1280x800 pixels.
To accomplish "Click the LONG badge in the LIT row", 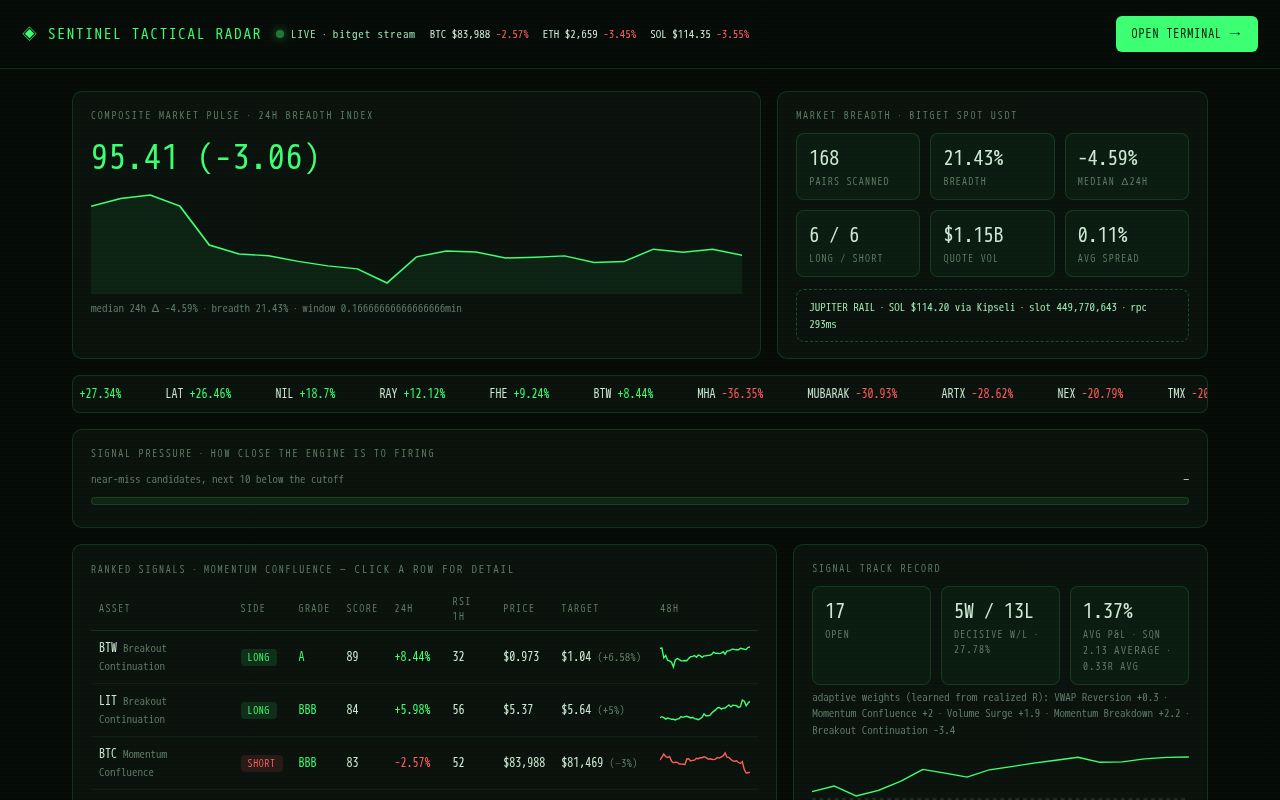I will (x=259, y=710).
